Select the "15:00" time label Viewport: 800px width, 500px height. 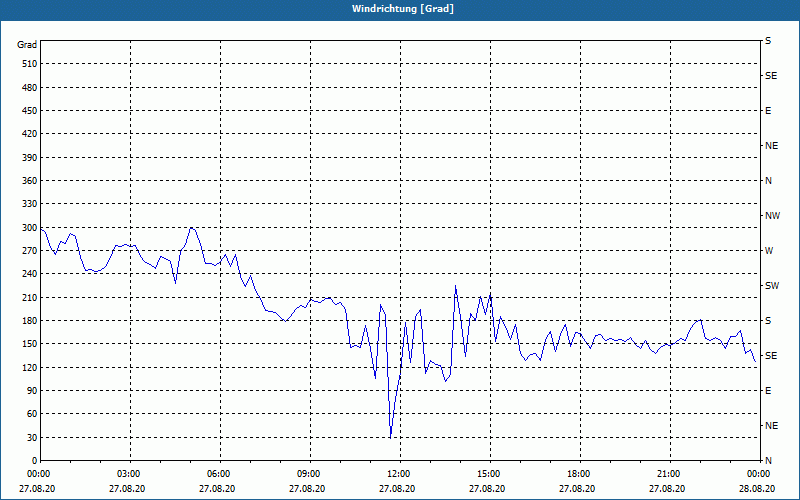tap(488, 474)
